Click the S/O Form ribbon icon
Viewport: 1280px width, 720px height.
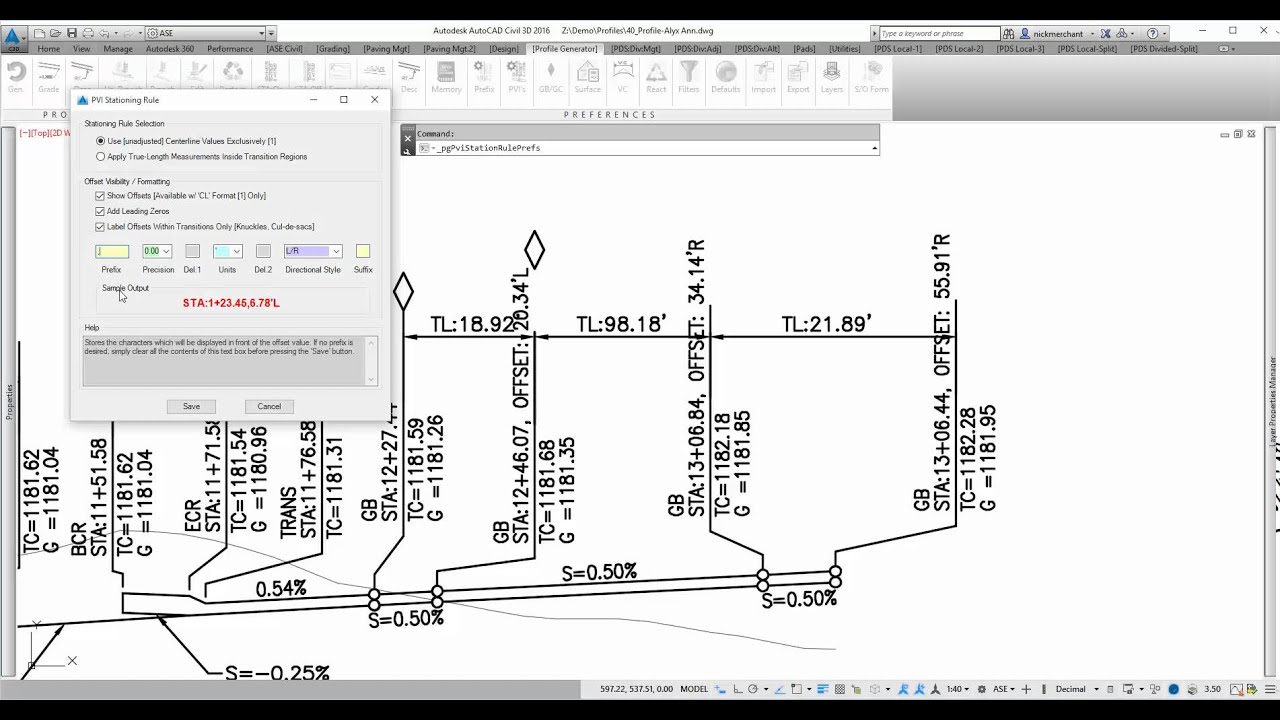coord(871,77)
